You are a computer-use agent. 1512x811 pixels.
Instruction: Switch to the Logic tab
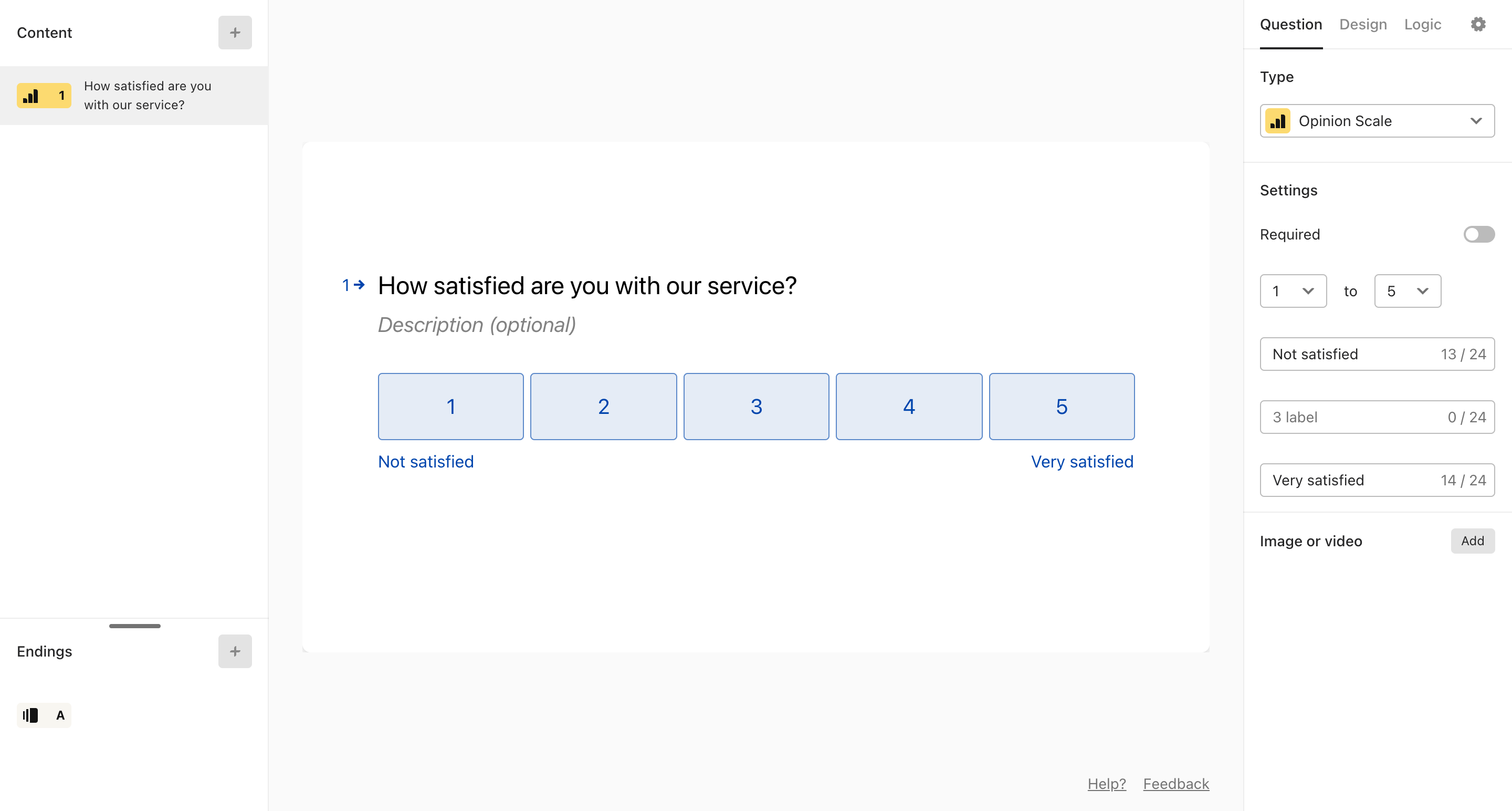(x=1422, y=24)
